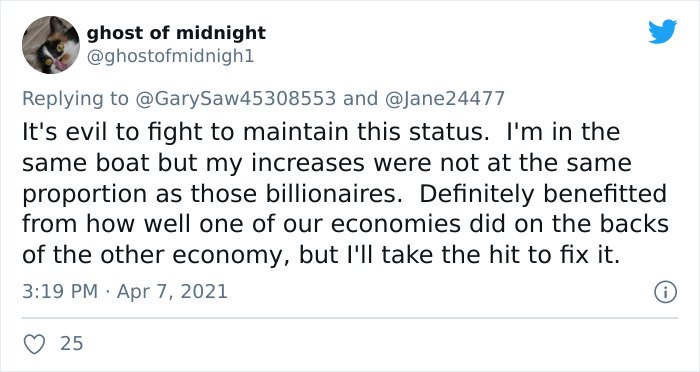
Task: Visit the @ghostofmidnigh1 handle
Action: point(170,57)
